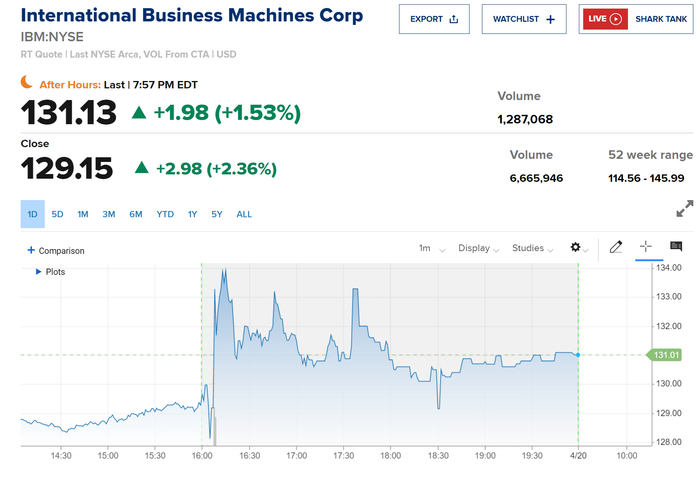Open the Display dropdown

coord(480,248)
